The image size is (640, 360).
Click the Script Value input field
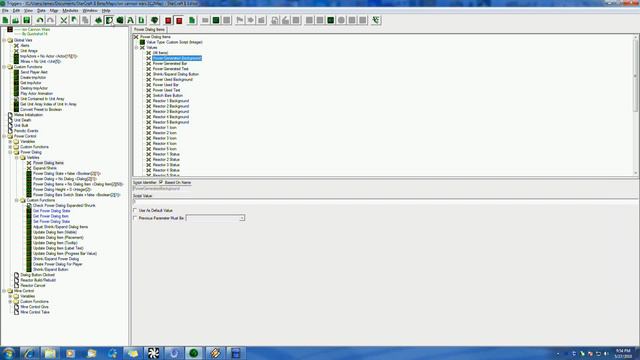point(385,202)
